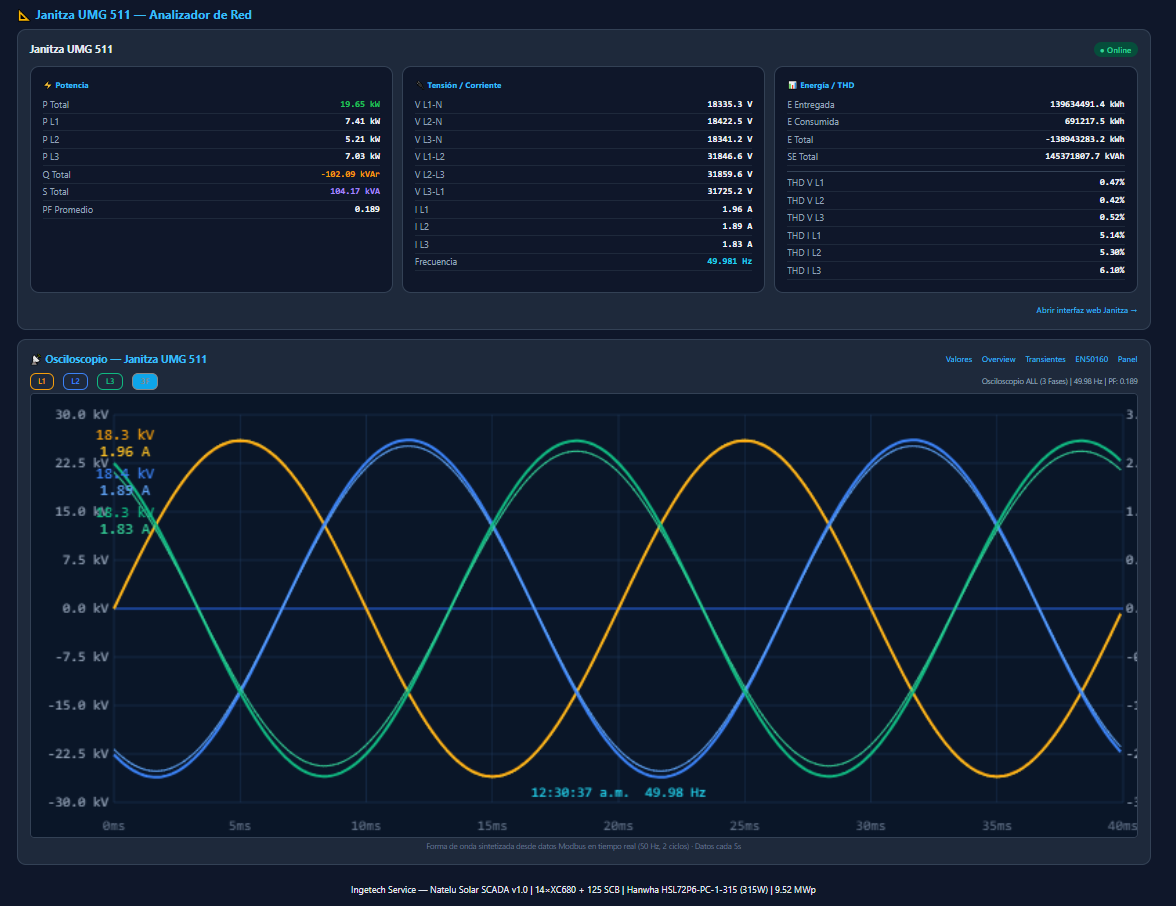The image size is (1176, 906).
Task: Show only phase L2 waveform
Action: point(75,381)
